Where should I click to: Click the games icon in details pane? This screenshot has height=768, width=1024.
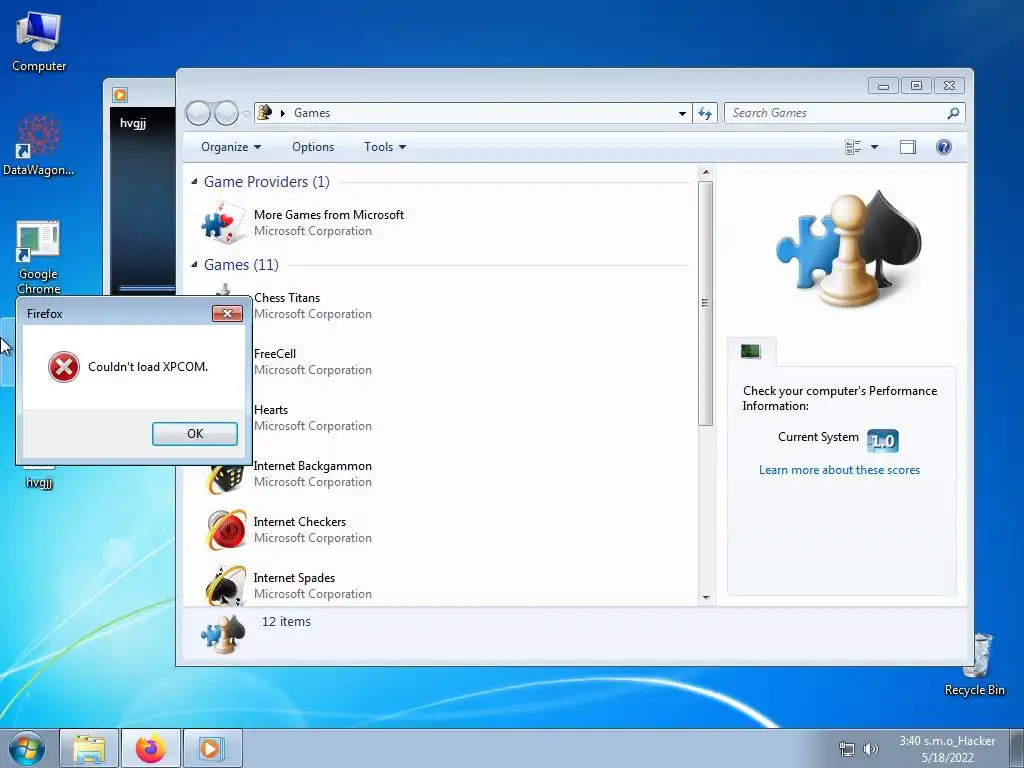pyautogui.click(x=223, y=635)
